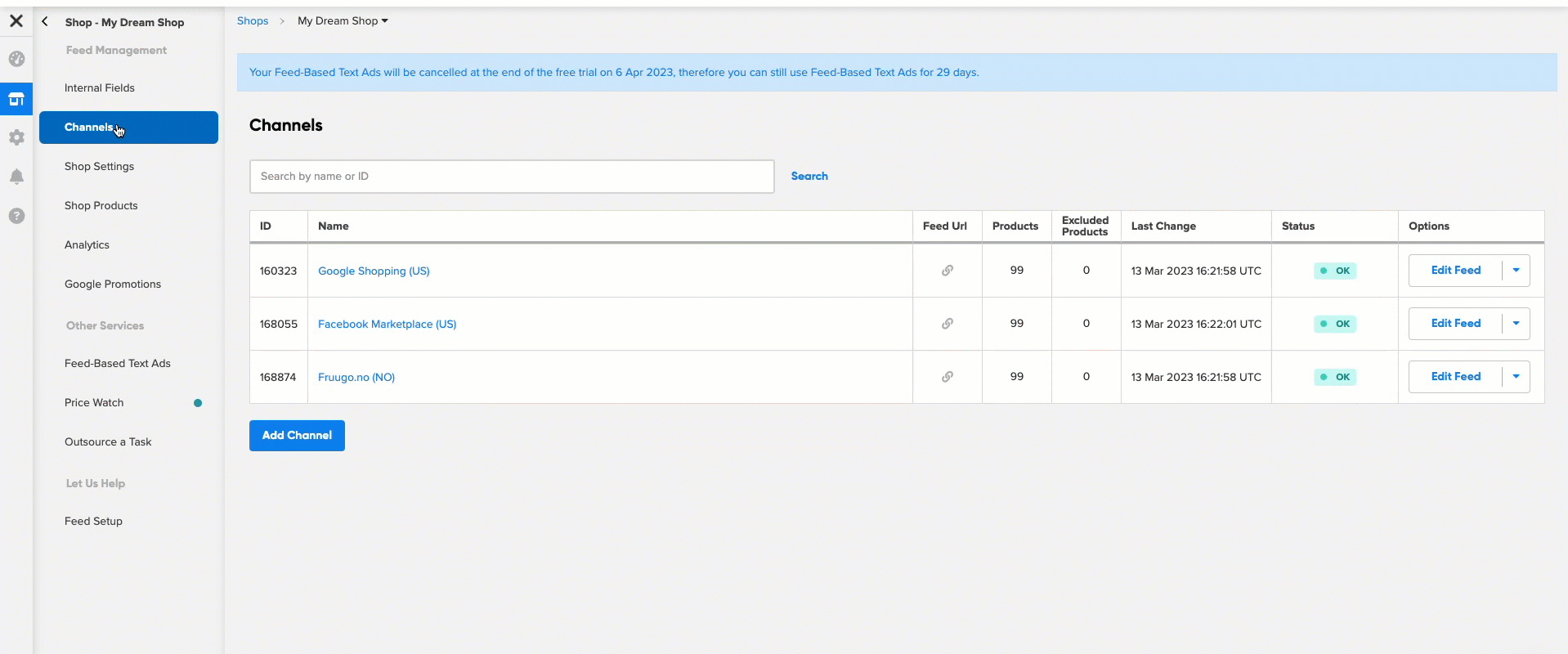Click the OK status badge for Facebook Marketplace (US)
This screenshot has width=1568, height=654.
click(1335, 324)
